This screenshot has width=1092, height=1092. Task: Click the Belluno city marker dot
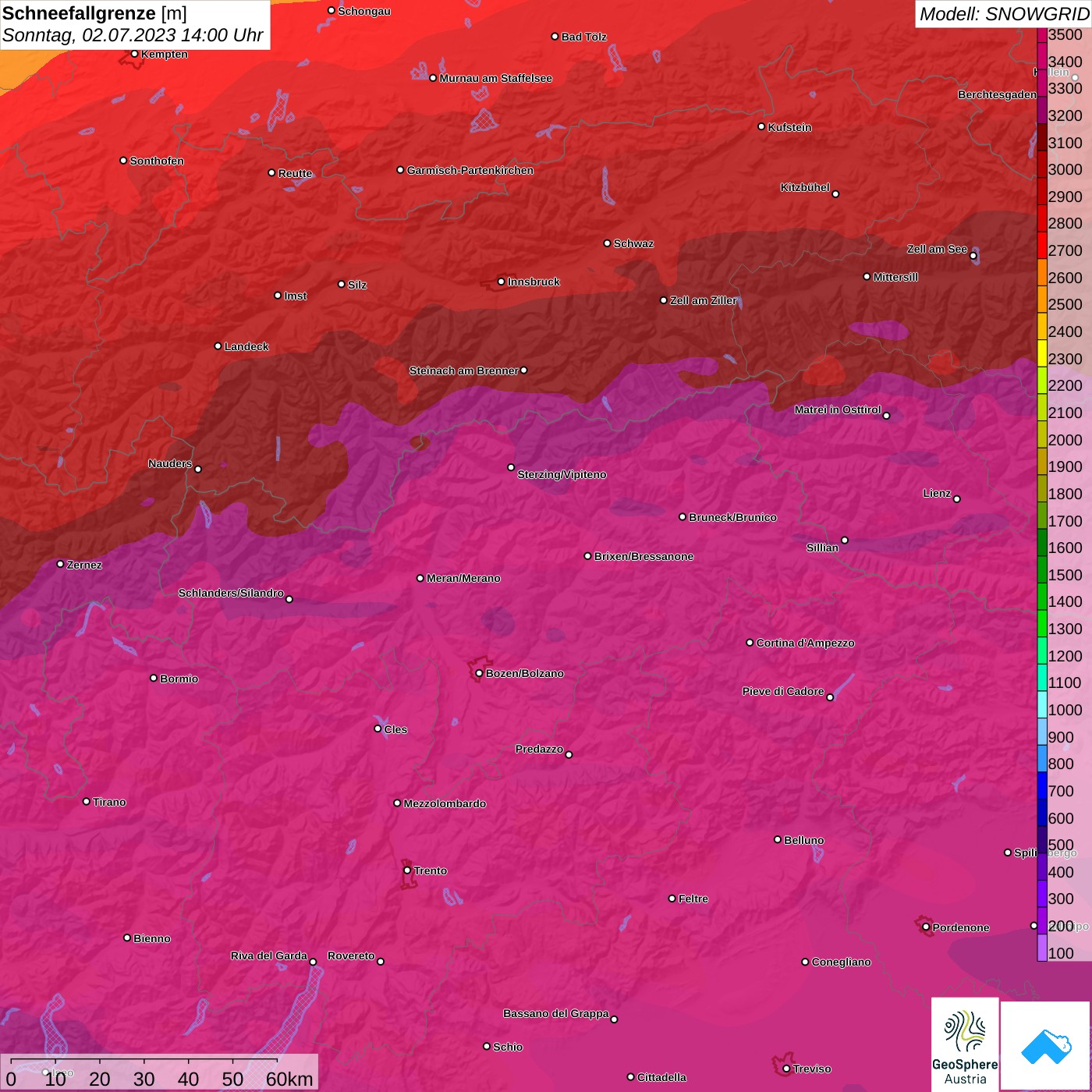pos(778,839)
